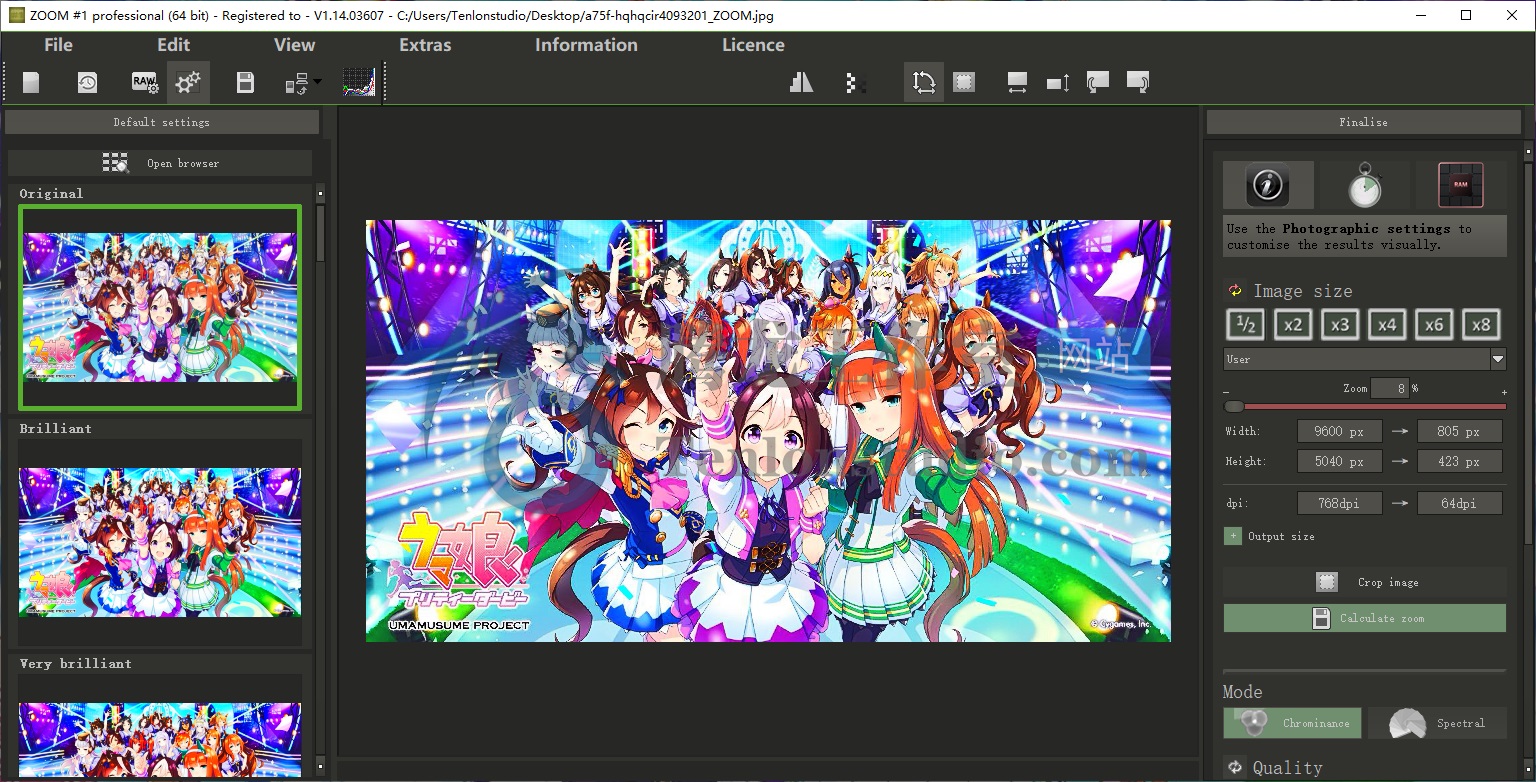The image size is (1536, 782).
Task: Open the Information menu
Action: tap(586, 45)
